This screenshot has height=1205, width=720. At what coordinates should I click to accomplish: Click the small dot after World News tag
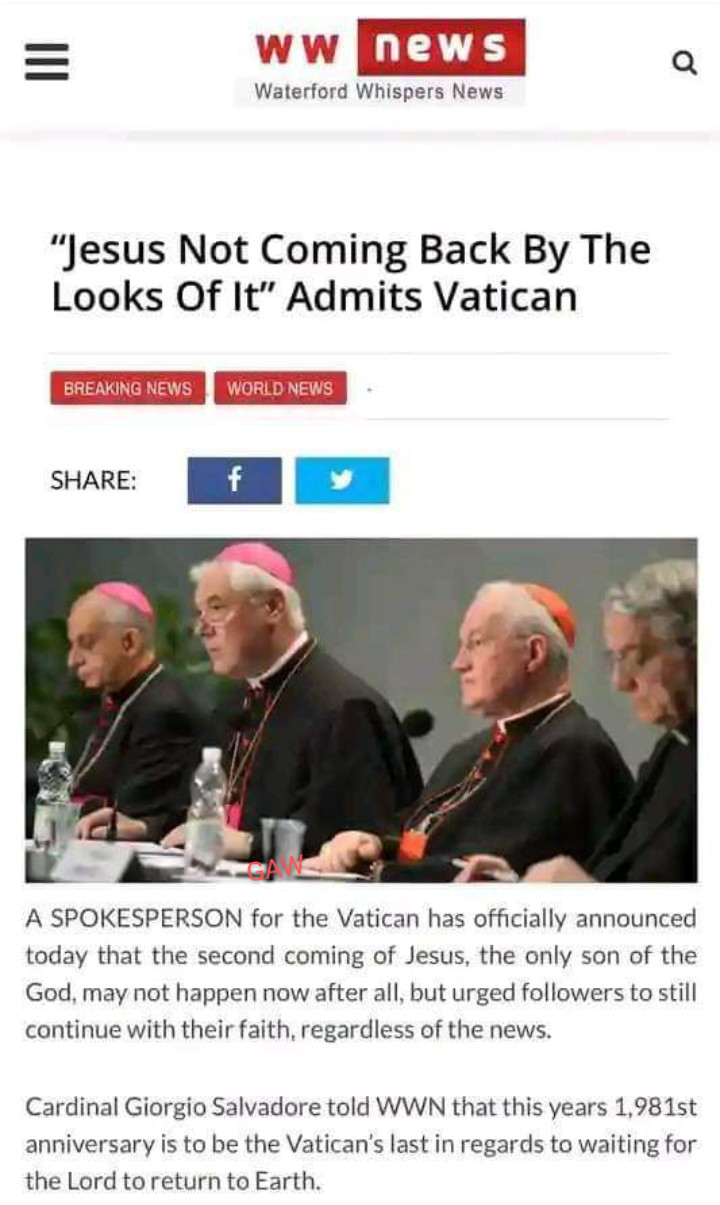tap(369, 389)
